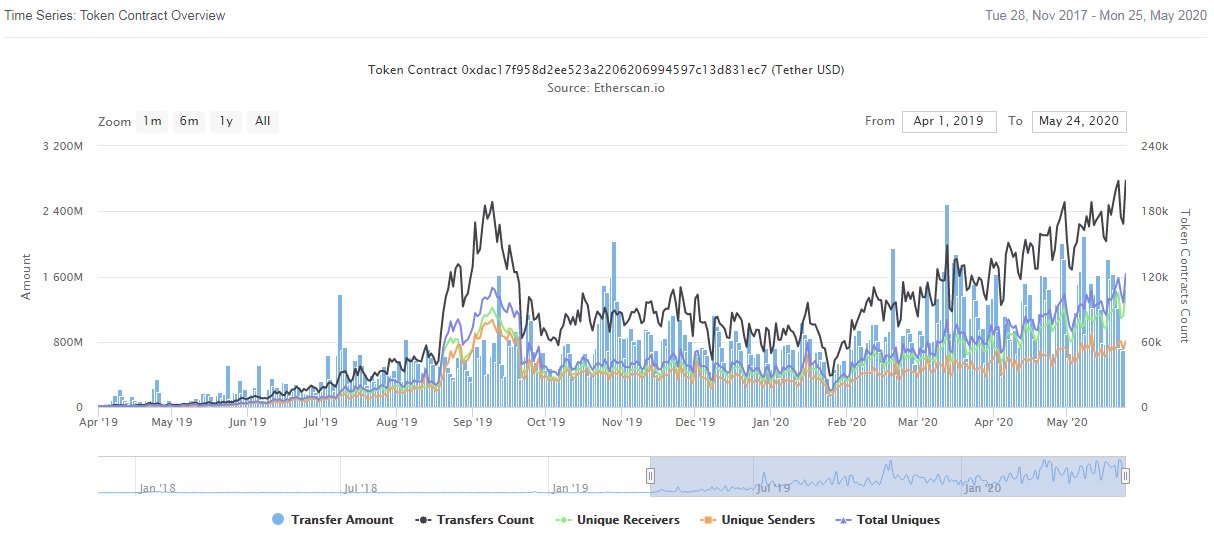Click the Token Contract chart title
The height and width of the screenshot is (546, 1214).
(606, 70)
